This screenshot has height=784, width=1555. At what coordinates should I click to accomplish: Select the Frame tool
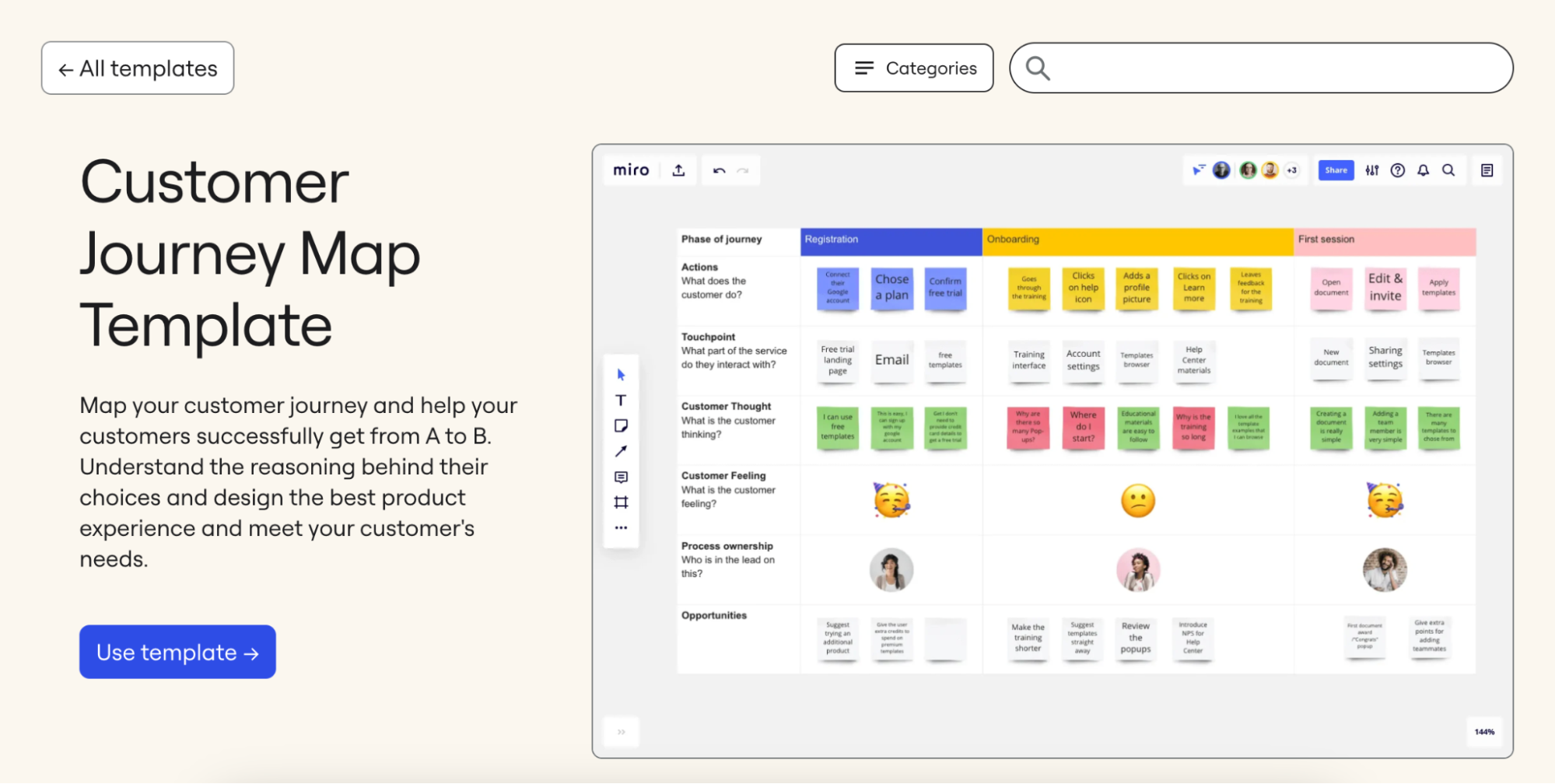(621, 502)
